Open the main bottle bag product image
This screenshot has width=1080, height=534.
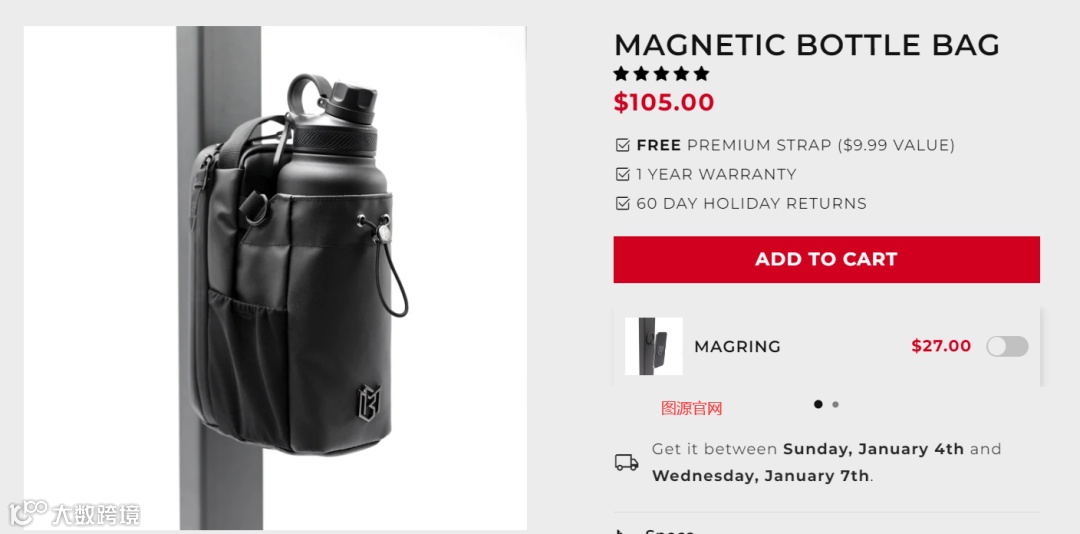[x=276, y=278]
